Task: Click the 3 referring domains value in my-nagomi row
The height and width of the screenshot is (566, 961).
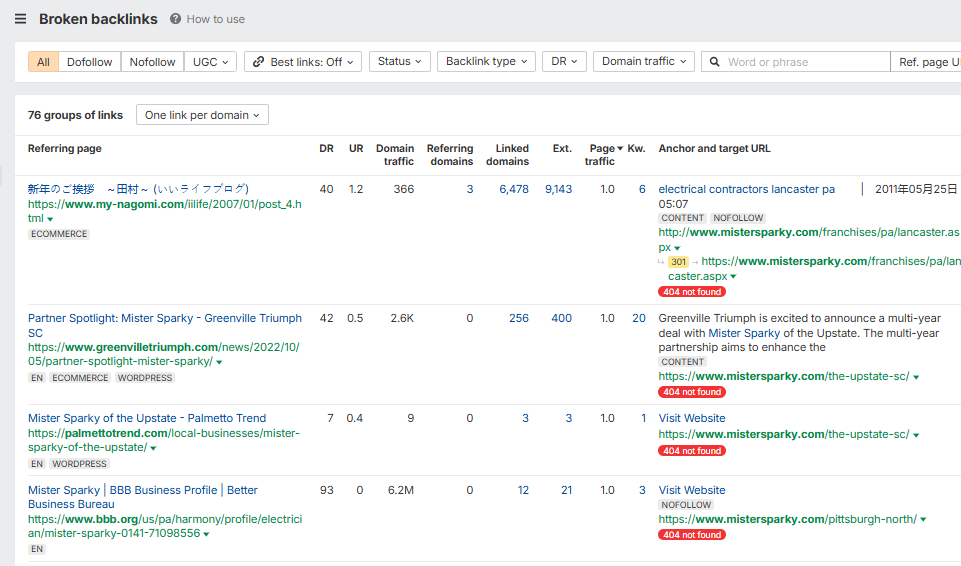Action: 469,189
